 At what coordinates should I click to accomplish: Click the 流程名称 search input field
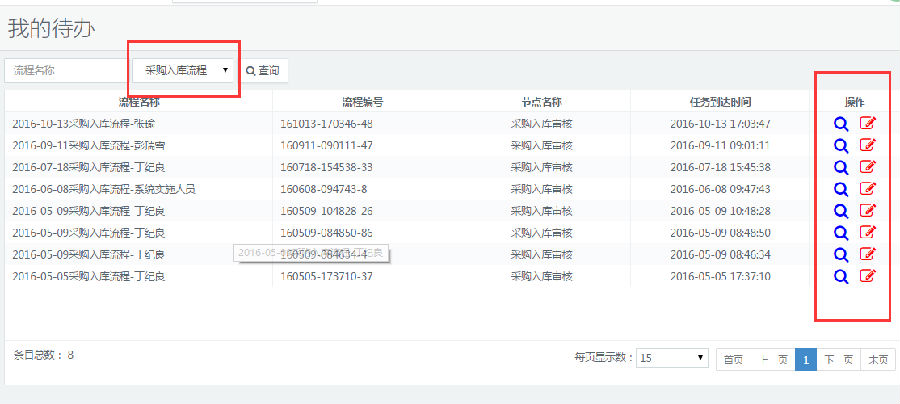[x=67, y=70]
